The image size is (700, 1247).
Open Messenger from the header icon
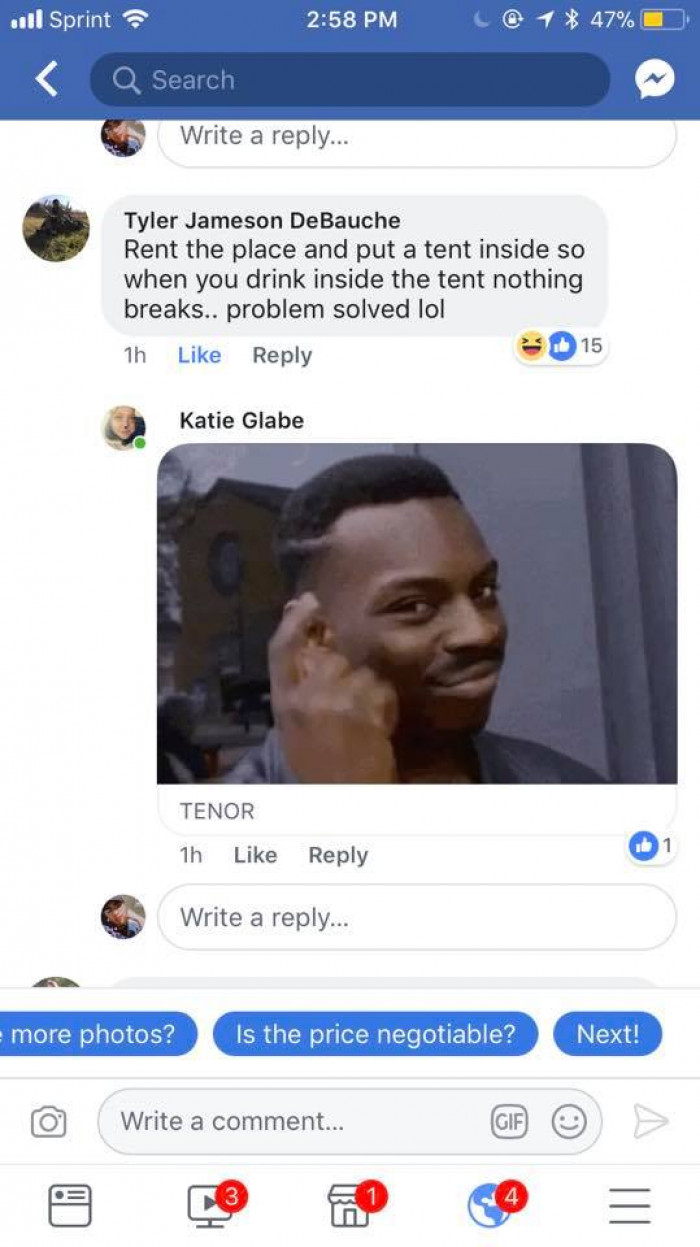[655, 80]
